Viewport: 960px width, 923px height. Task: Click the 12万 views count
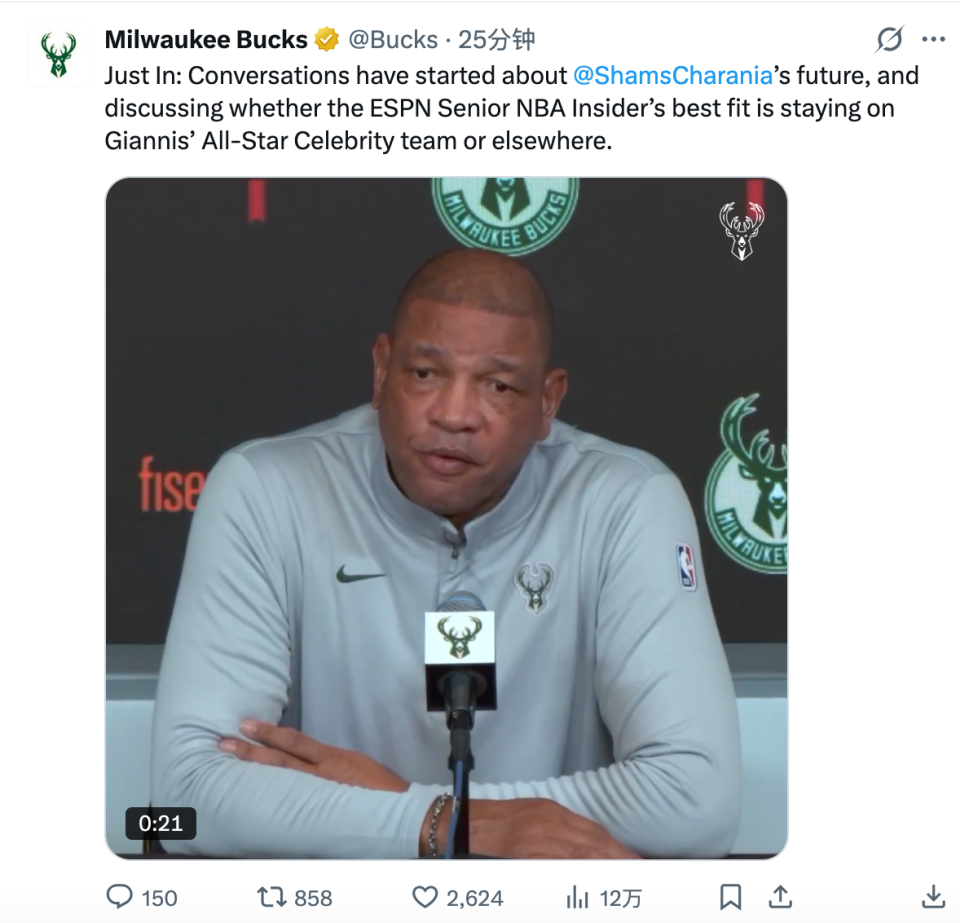(x=620, y=897)
